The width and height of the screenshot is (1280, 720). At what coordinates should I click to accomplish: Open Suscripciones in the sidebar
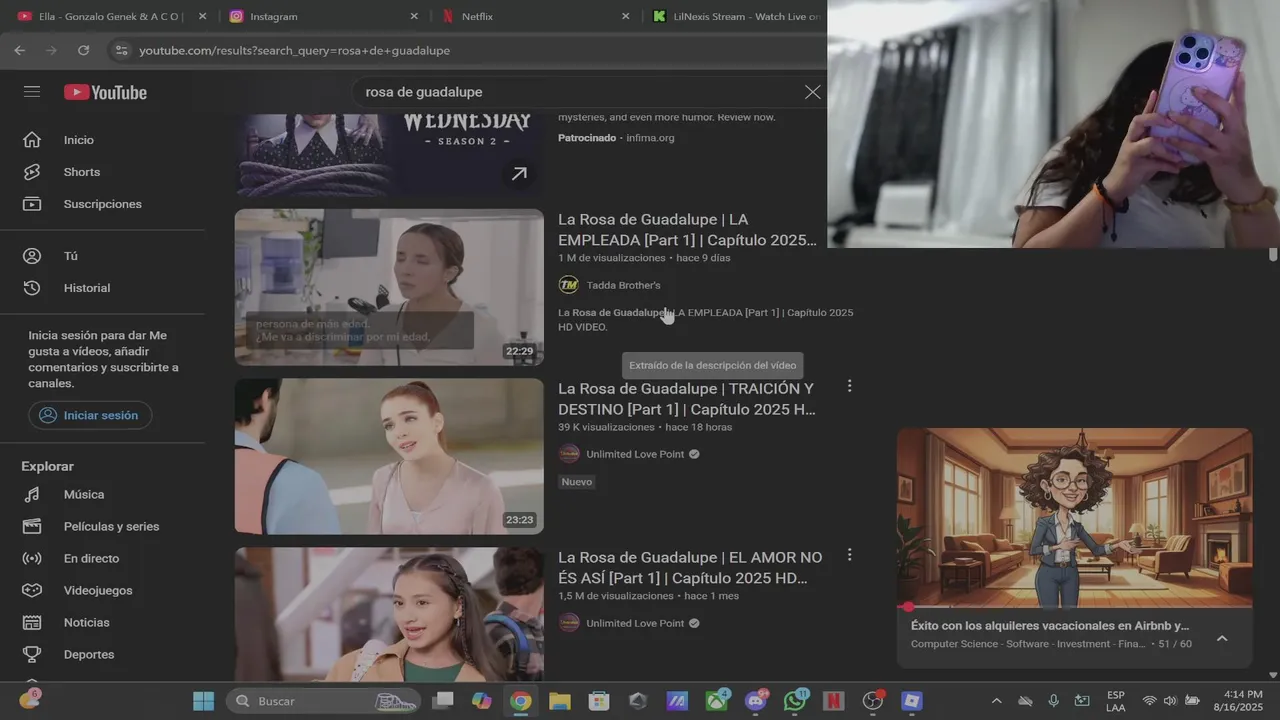coord(102,204)
